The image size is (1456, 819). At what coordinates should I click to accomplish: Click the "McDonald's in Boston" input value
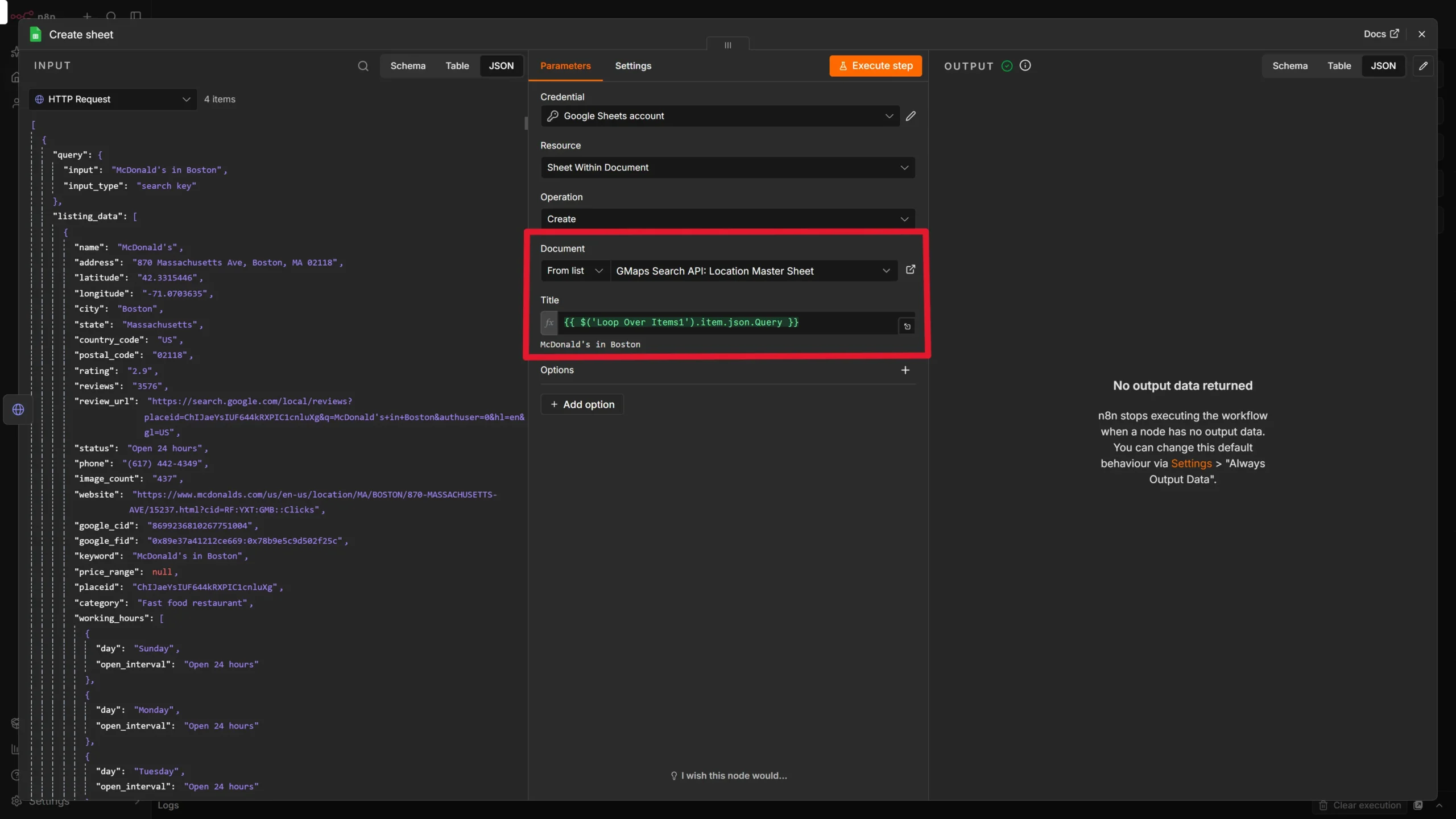167,170
